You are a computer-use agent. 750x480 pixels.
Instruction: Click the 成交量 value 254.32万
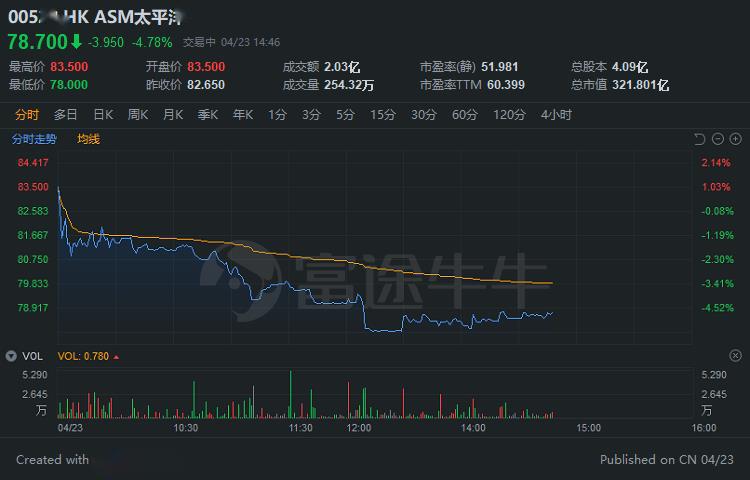(349, 85)
